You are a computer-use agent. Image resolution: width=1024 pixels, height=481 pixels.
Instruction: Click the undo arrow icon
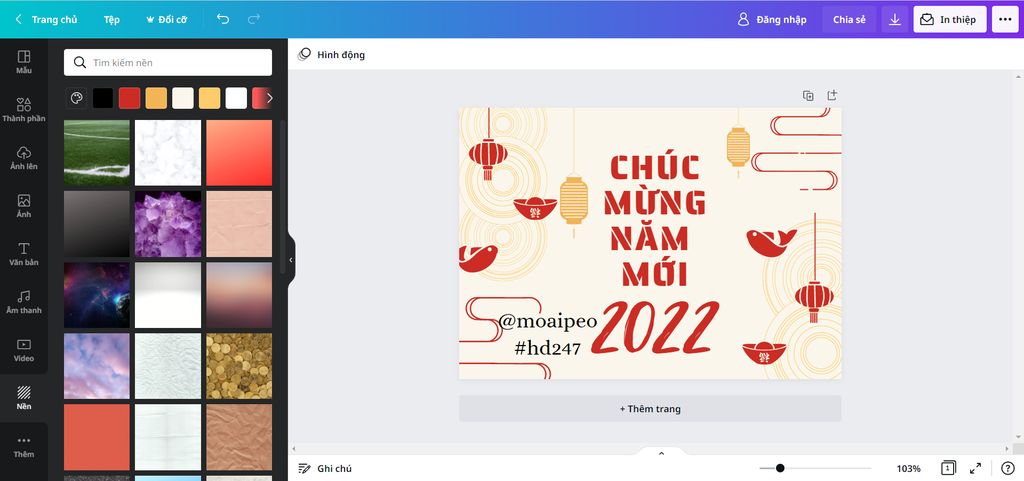pyautogui.click(x=223, y=20)
